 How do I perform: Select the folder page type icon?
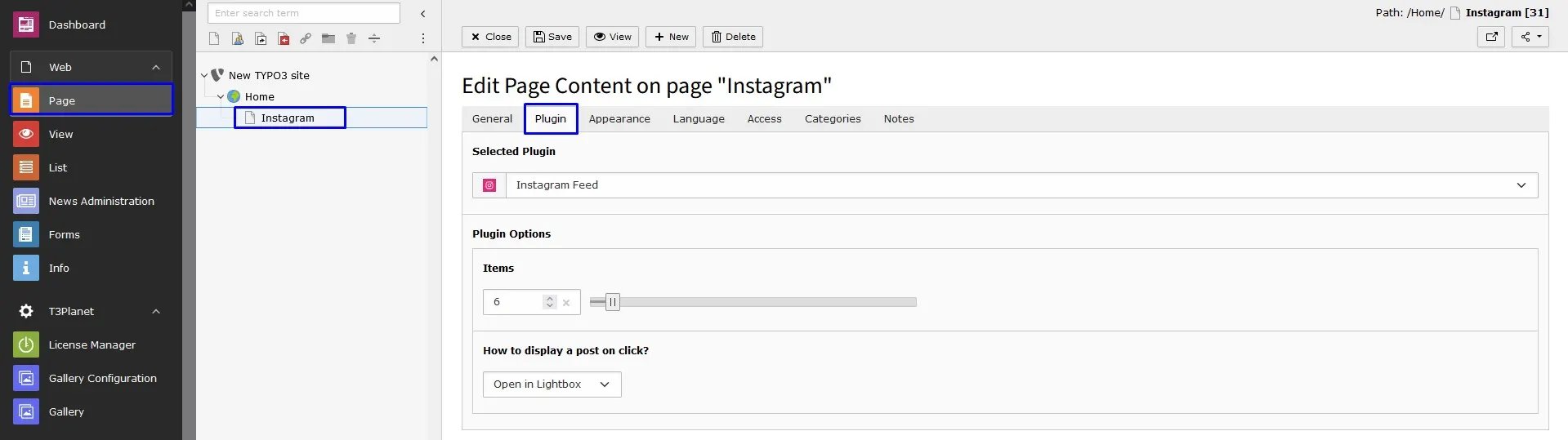(328, 38)
